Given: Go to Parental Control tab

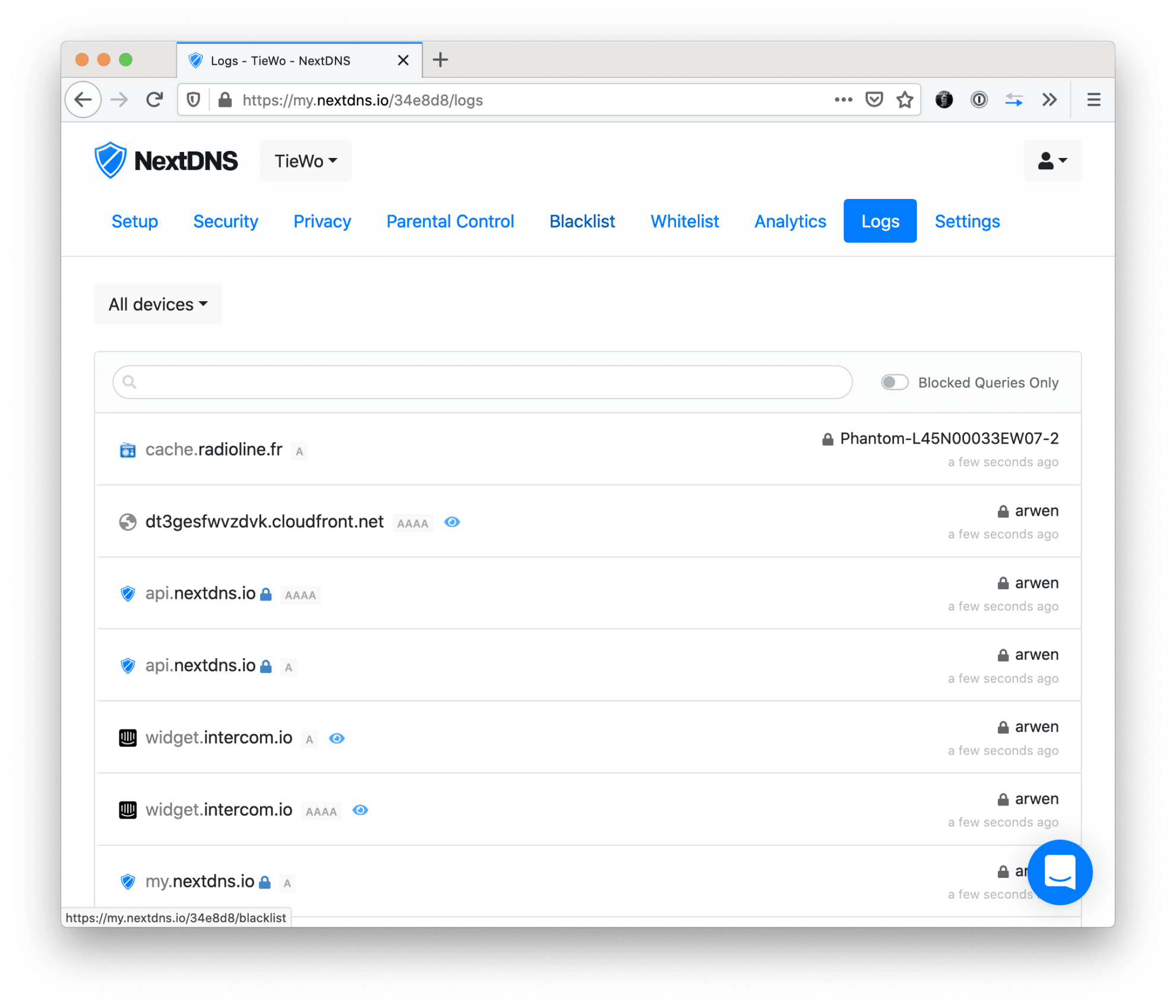Looking at the screenshot, I should coord(450,221).
